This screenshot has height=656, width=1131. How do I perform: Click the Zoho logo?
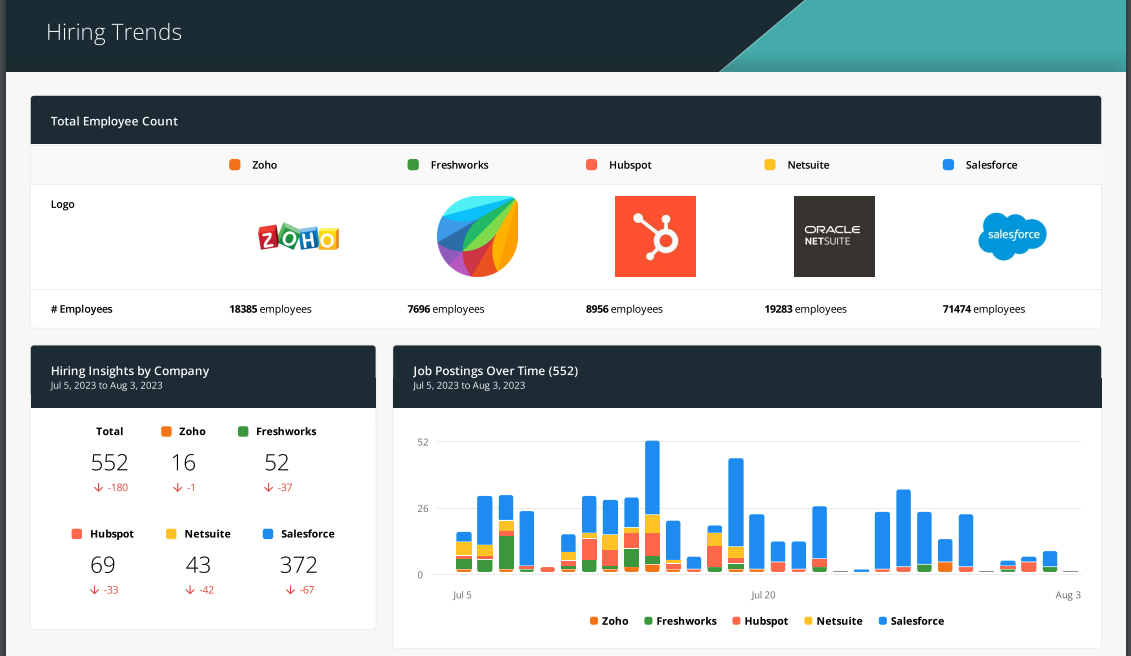pos(298,237)
